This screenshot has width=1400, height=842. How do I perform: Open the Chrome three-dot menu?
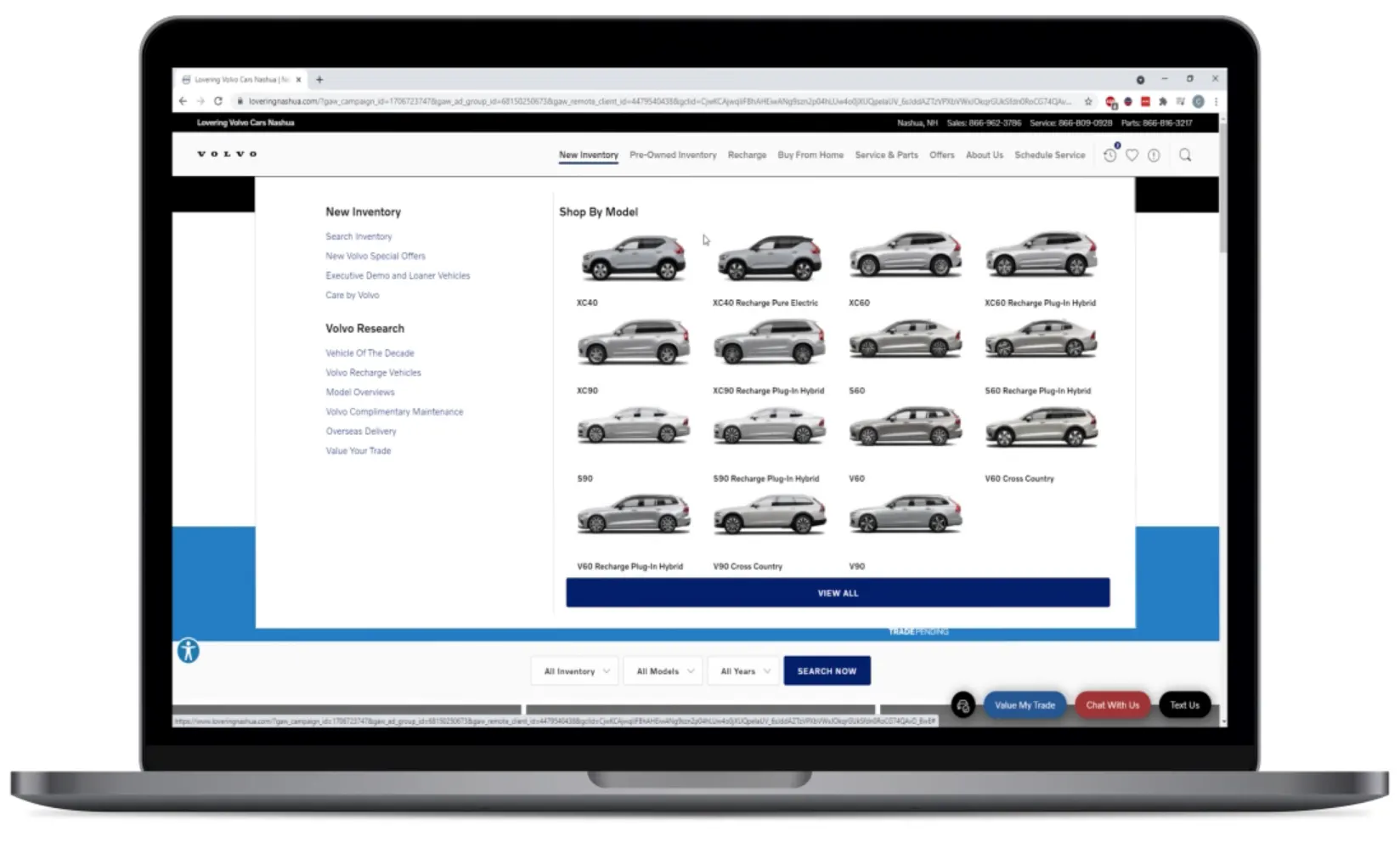1216,101
